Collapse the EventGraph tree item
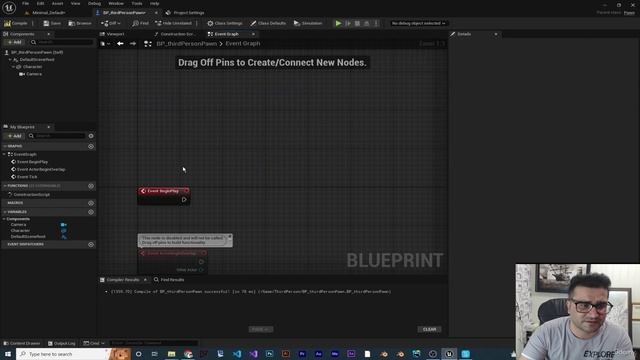The height and width of the screenshot is (360, 640). click(x=4, y=154)
